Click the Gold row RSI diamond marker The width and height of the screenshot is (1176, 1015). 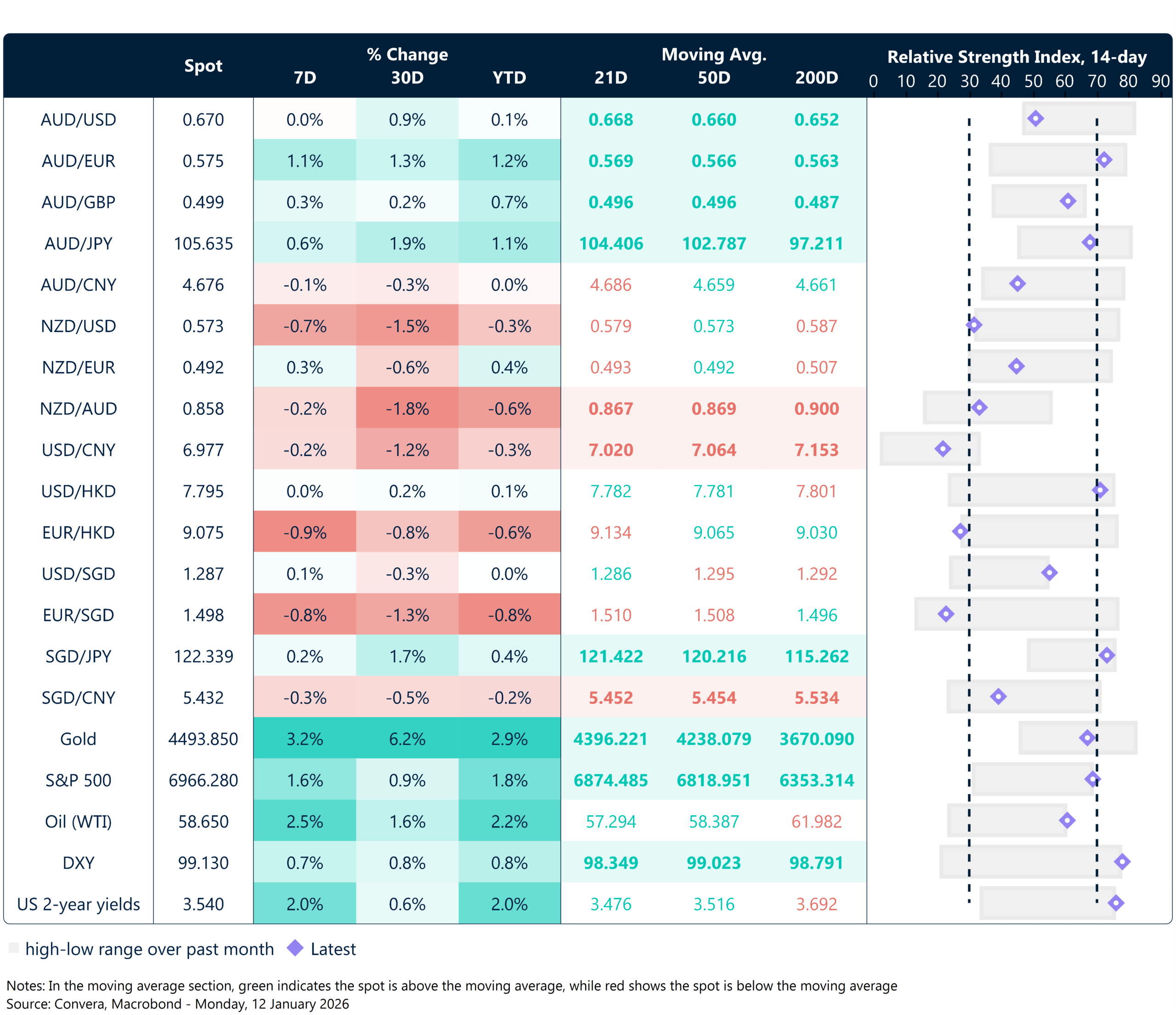(1087, 738)
